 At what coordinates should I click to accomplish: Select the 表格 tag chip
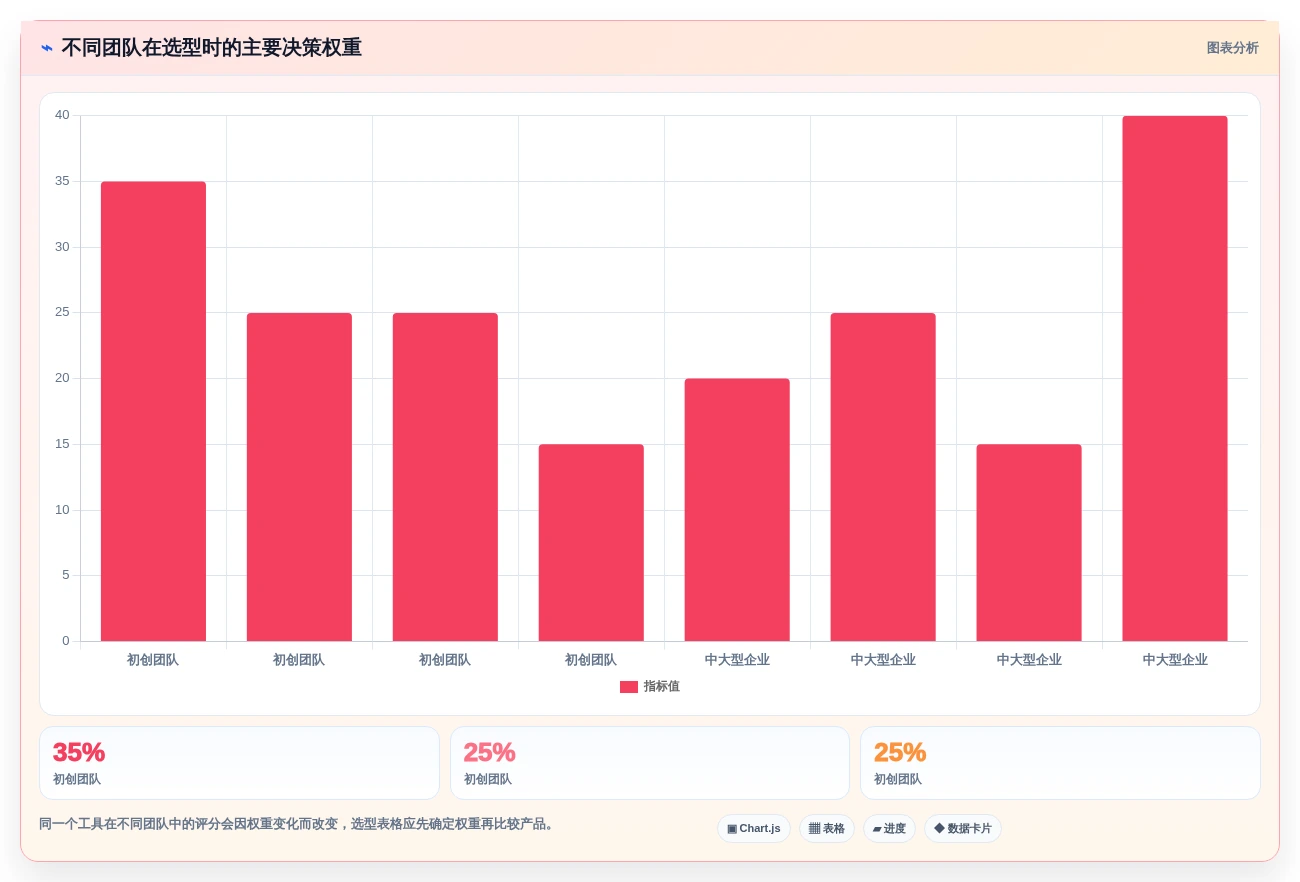click(827, 829)
